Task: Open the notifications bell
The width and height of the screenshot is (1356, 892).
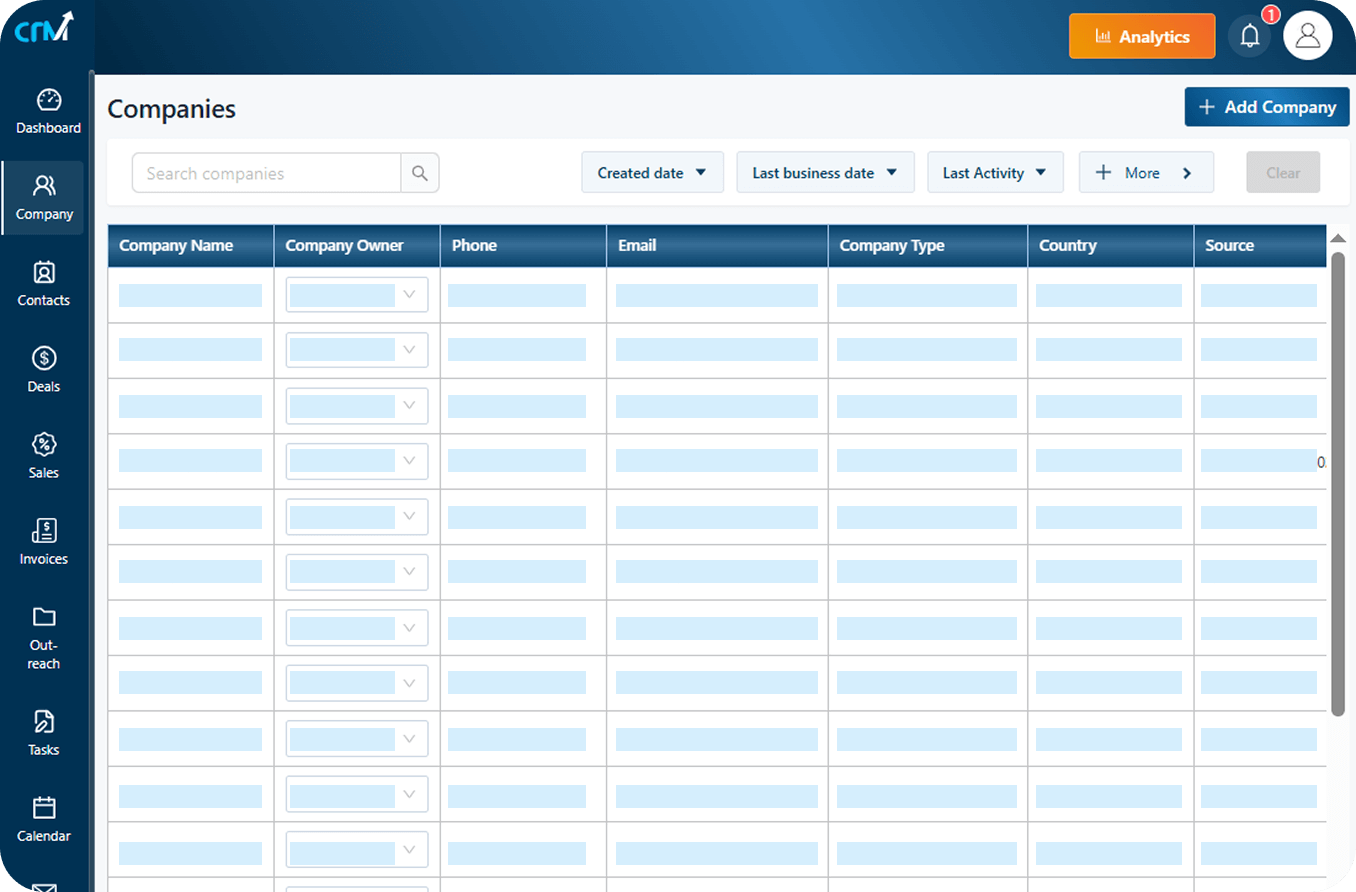Action: click(1249, 36)
